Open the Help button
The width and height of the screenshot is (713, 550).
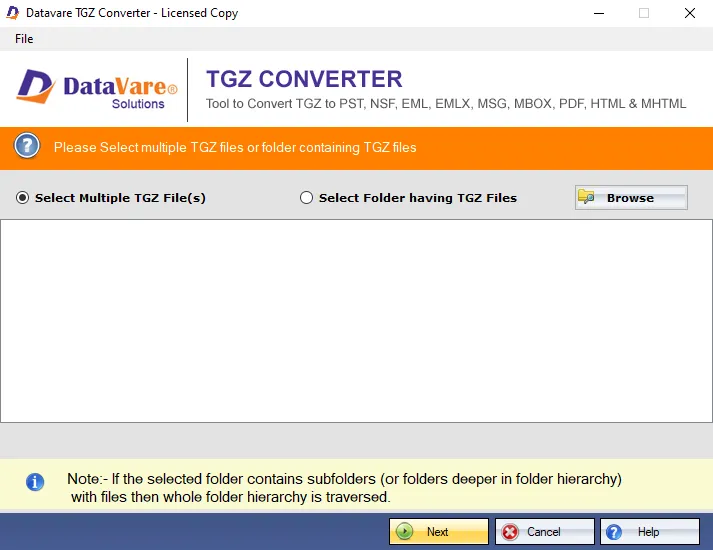coord(650,531)
